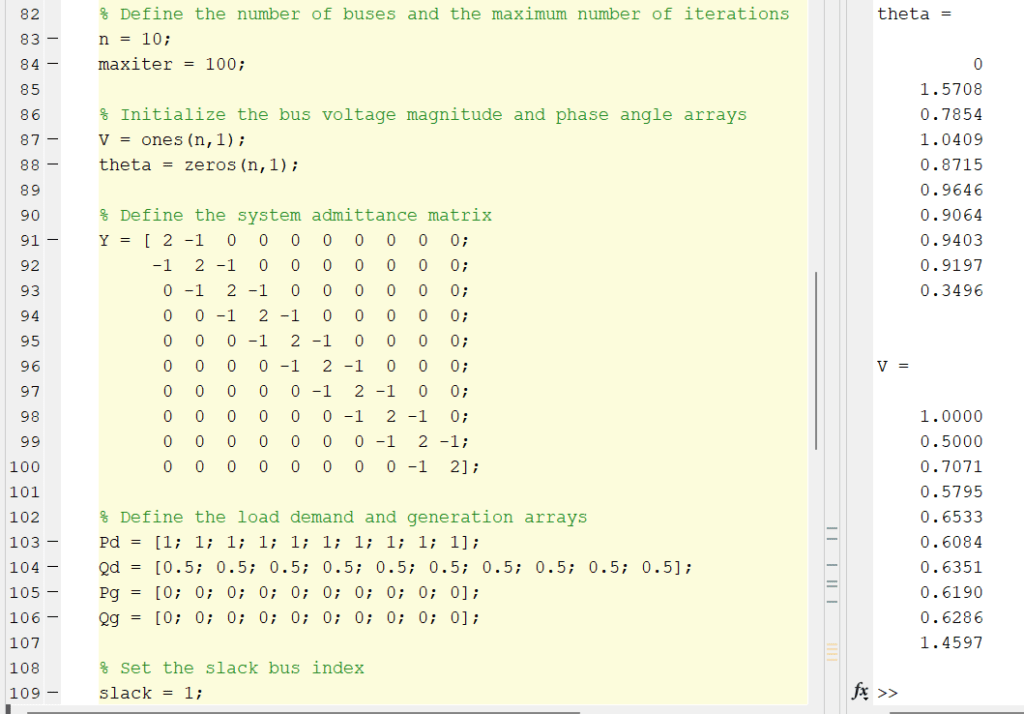
Task: Click the Qd array definition line
Action: click(395, 567)
